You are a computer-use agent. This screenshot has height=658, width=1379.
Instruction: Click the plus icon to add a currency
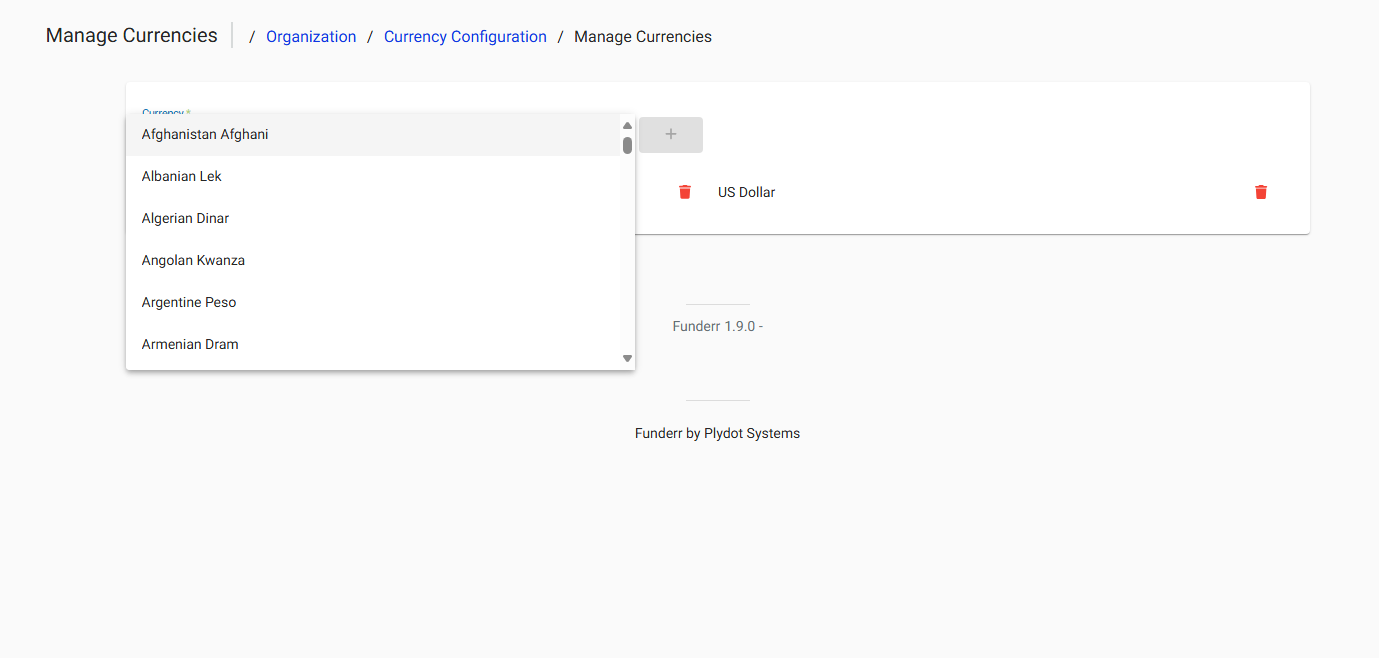[670, 134]
